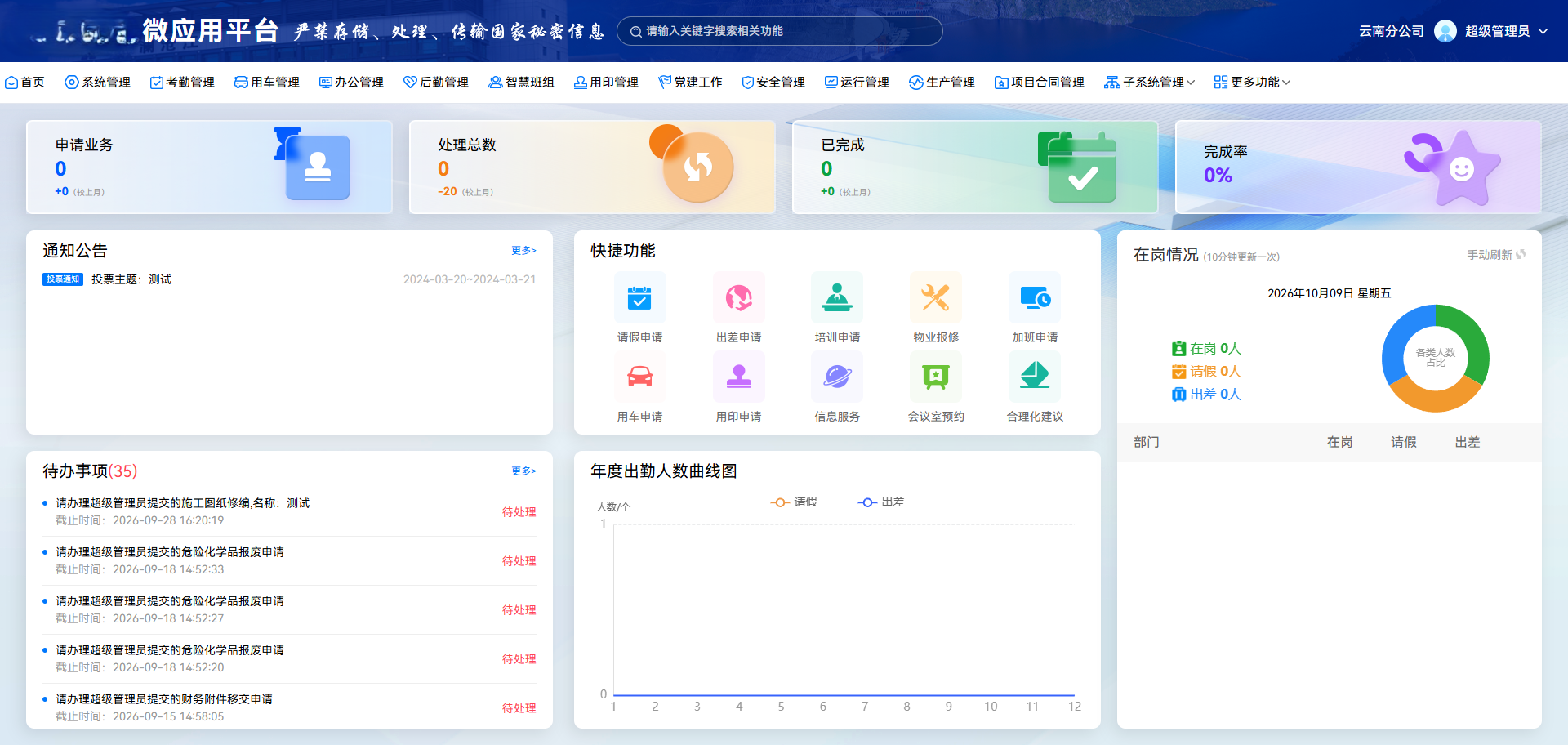Open the 用车申请 vehicle request shortcut
The height and width of the screenshot is (745, 1568).
[x=639, y=387]
